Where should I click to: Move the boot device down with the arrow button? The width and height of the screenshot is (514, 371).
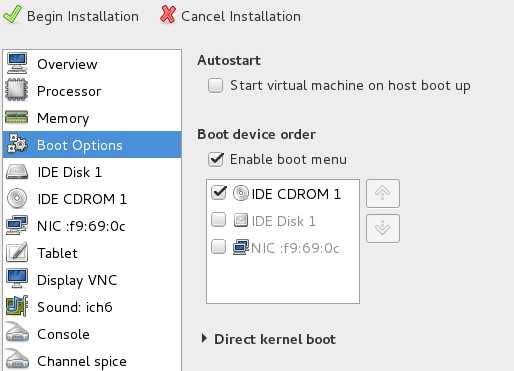point(383,228)
